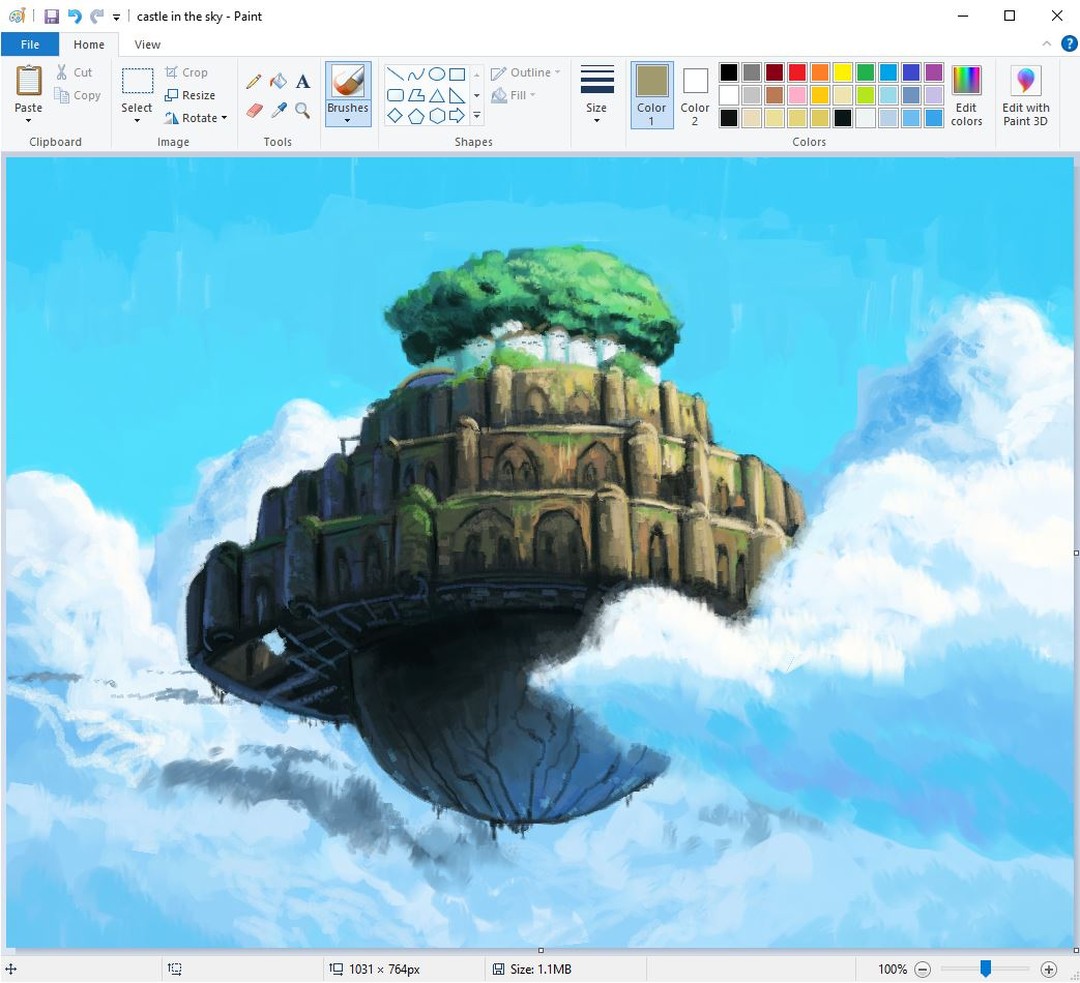1080x983 pixels.
Task: Click the Crop button
Action: tap(186, 72)
